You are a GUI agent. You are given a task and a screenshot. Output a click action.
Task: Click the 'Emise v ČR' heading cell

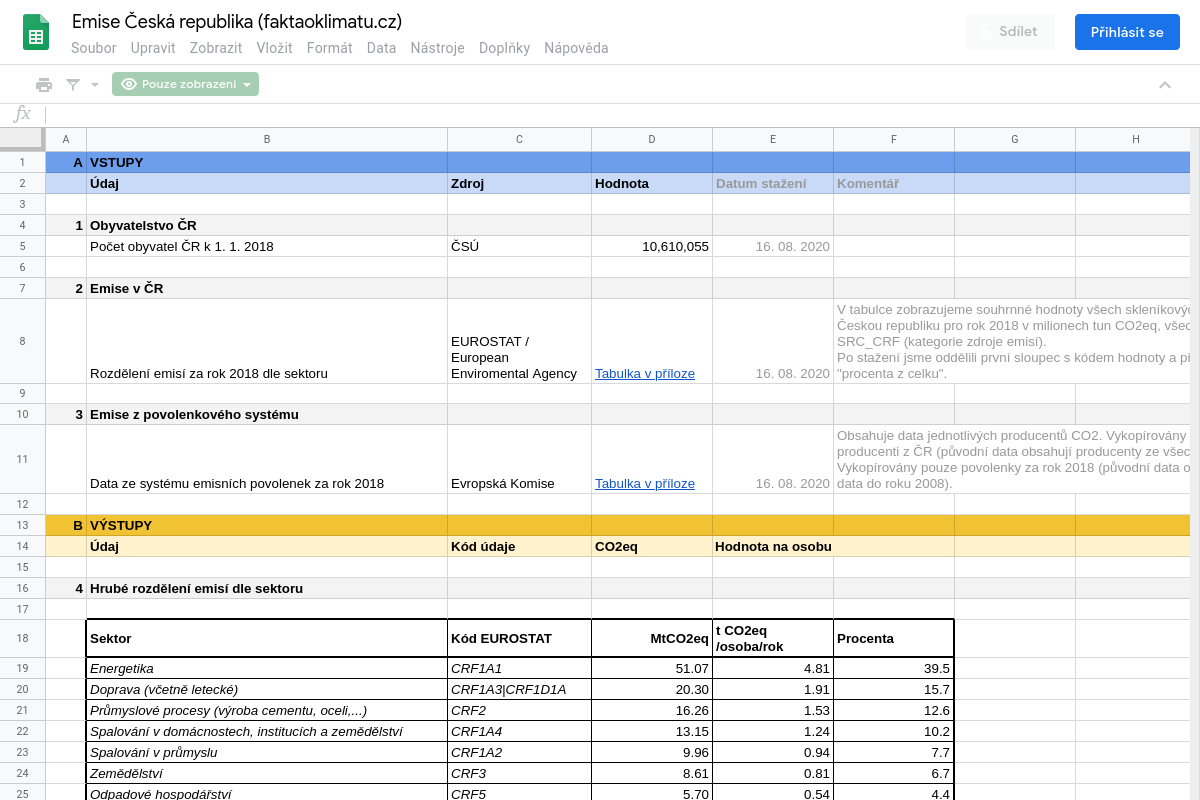pos(267,288)
